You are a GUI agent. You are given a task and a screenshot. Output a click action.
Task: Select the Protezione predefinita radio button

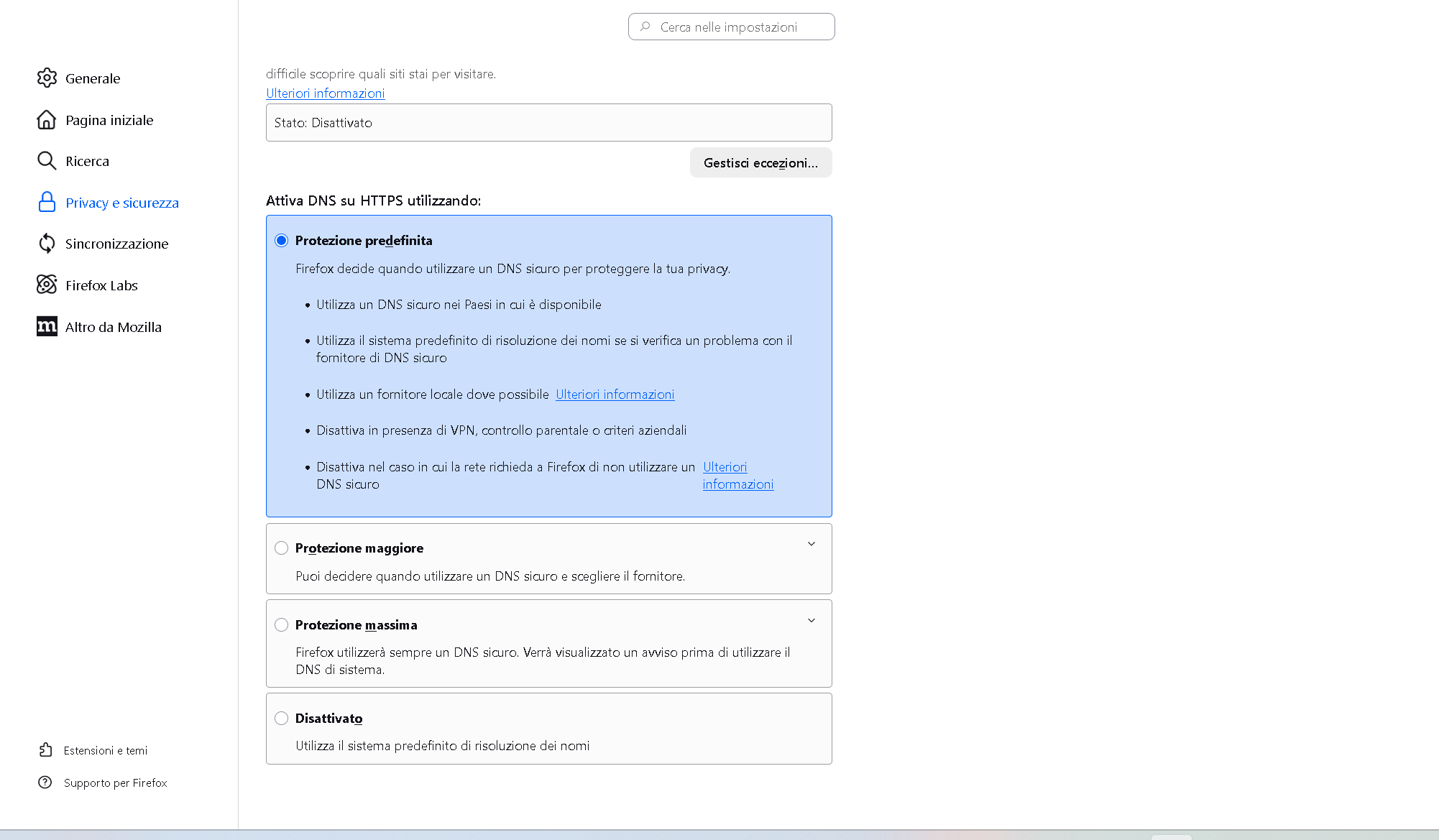coord(282,241)
